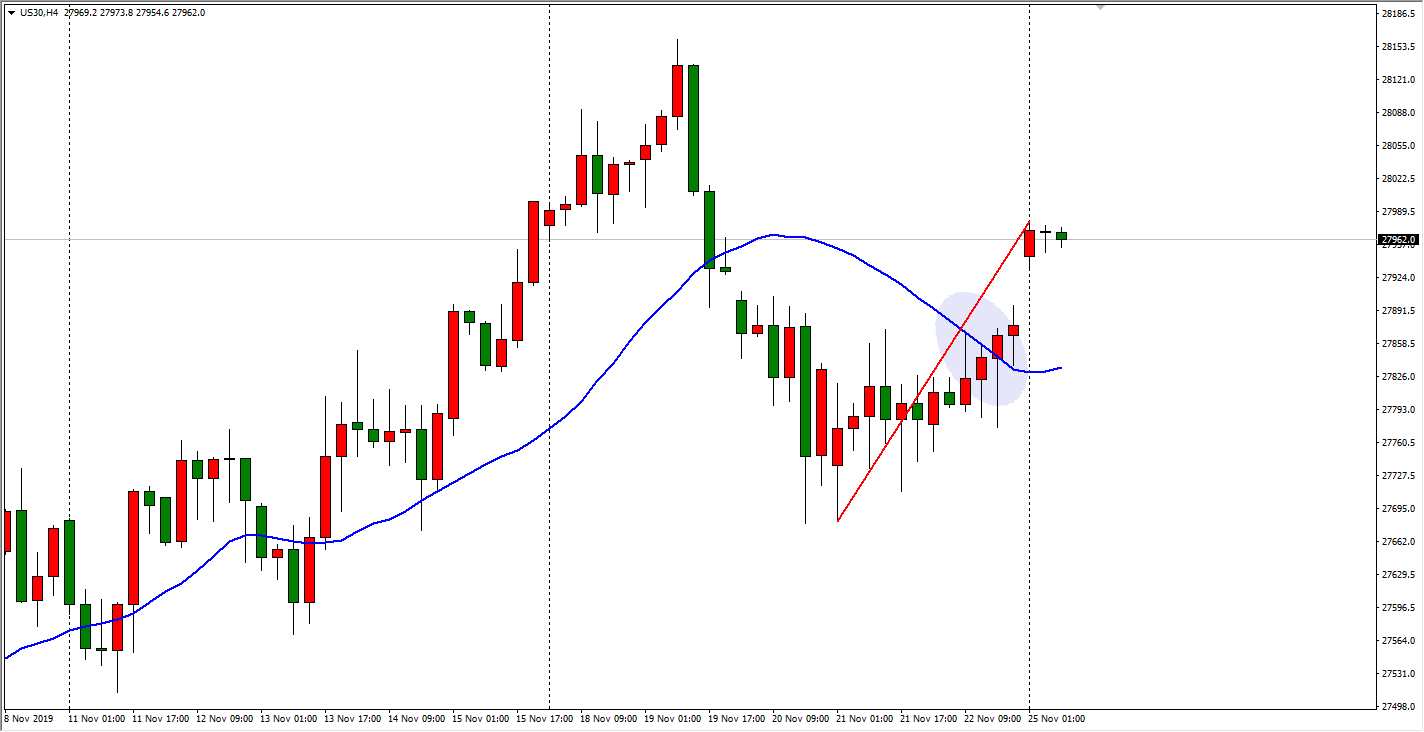Click the 27826.0 price axis label

(1398, 376)
